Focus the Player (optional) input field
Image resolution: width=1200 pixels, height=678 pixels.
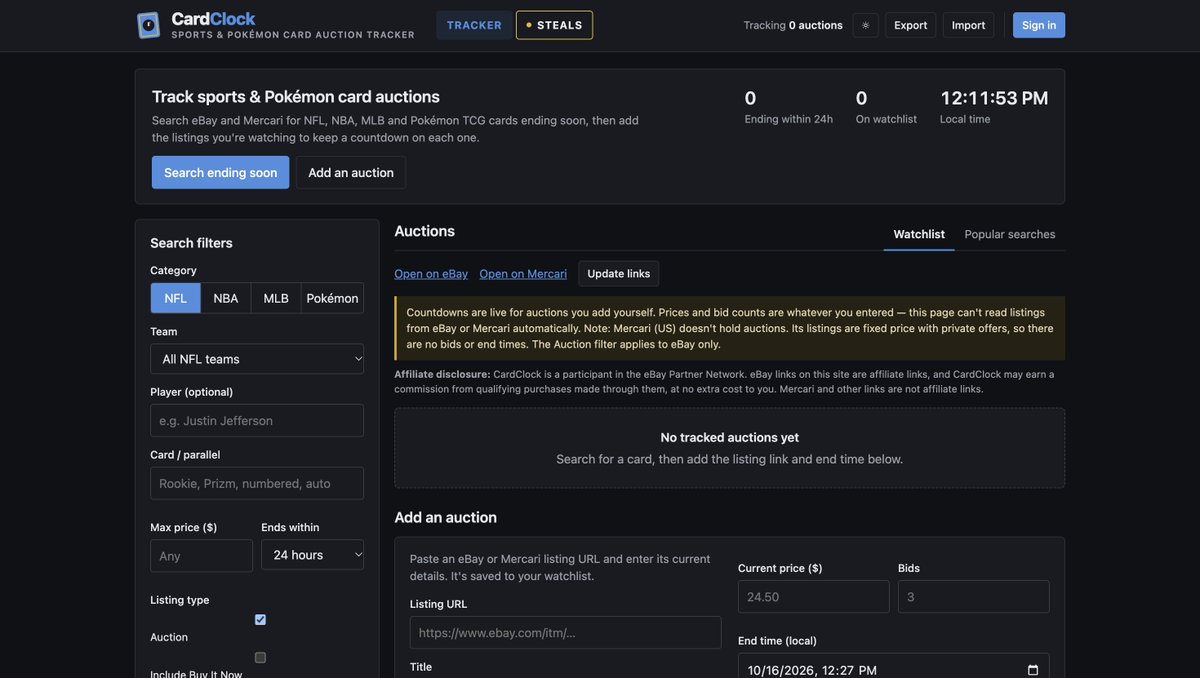tap(257, 421)
